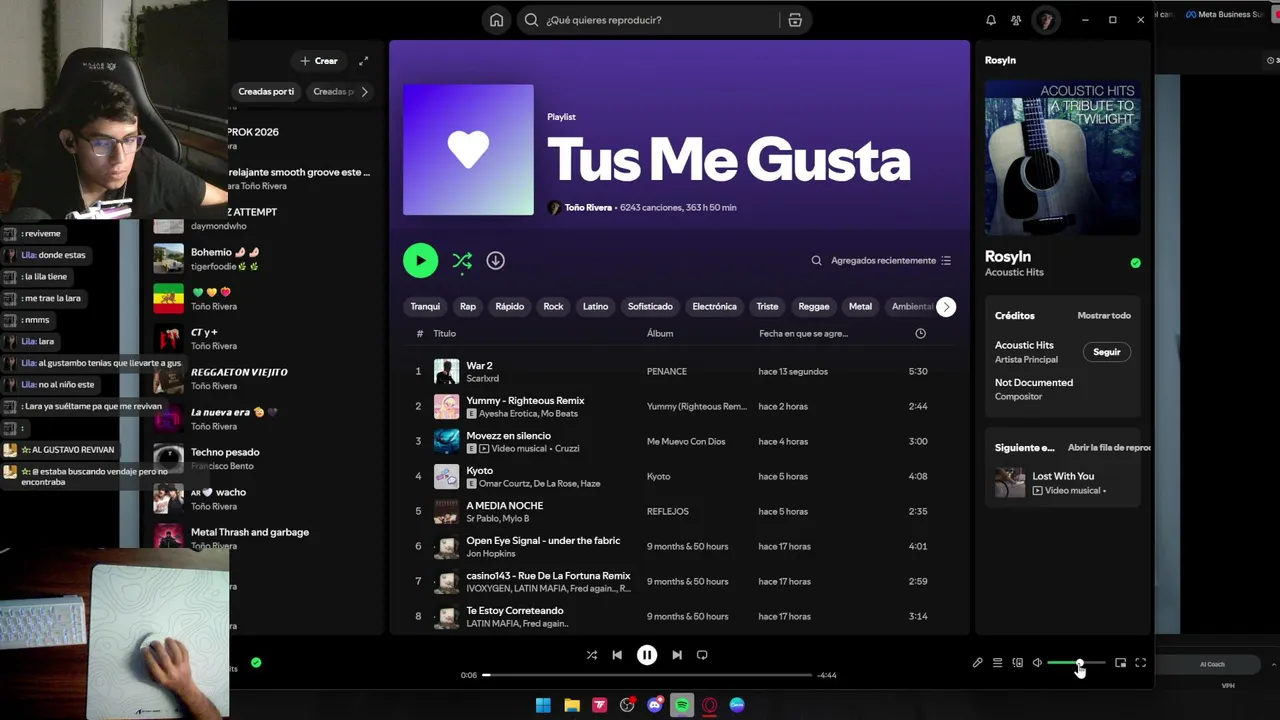Filter by Reggae chip
This screenshot has width=1280, height=720.
[814, 307]
